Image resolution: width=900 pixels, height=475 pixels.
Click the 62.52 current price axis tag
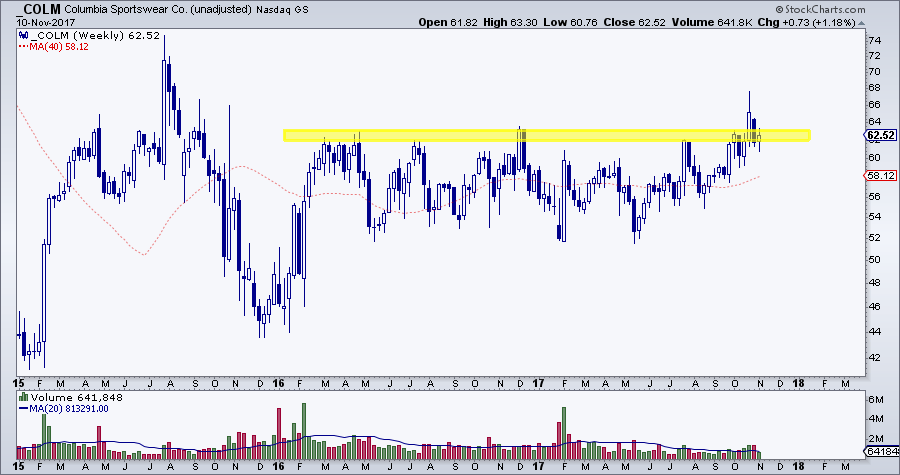(881, 136)
